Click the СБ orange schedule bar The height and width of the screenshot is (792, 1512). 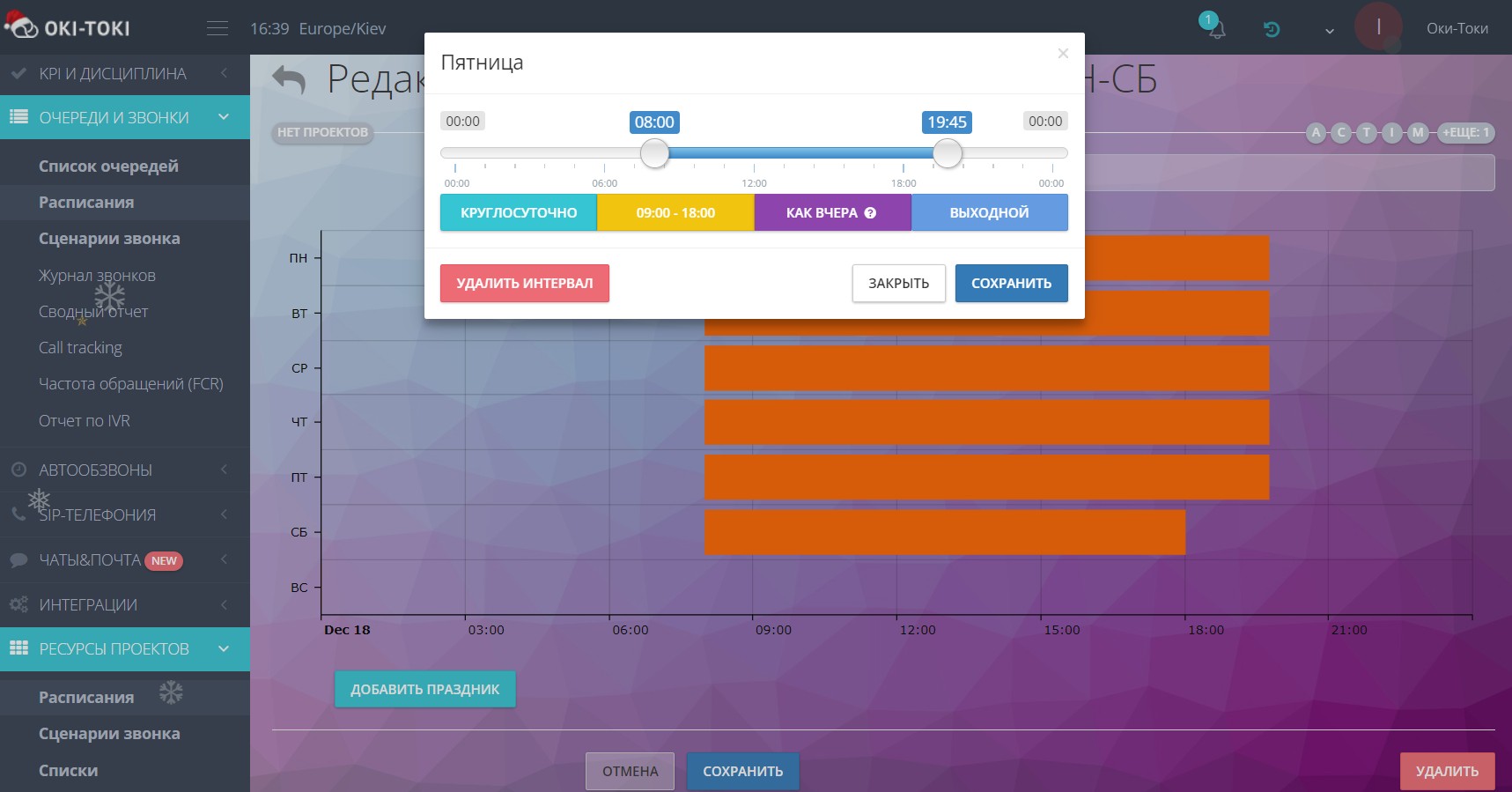coord(945,531)
